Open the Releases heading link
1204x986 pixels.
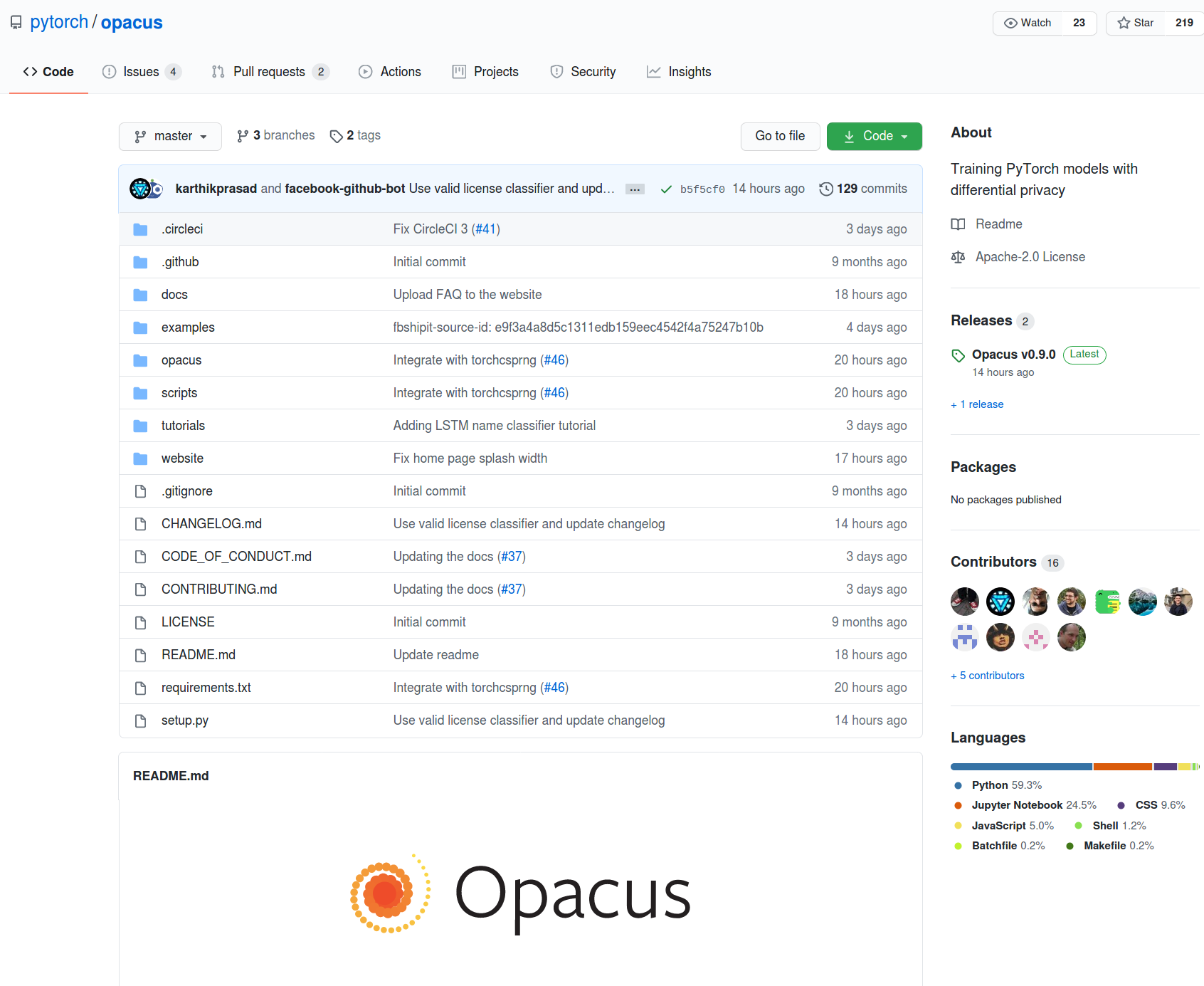point(981,321)
